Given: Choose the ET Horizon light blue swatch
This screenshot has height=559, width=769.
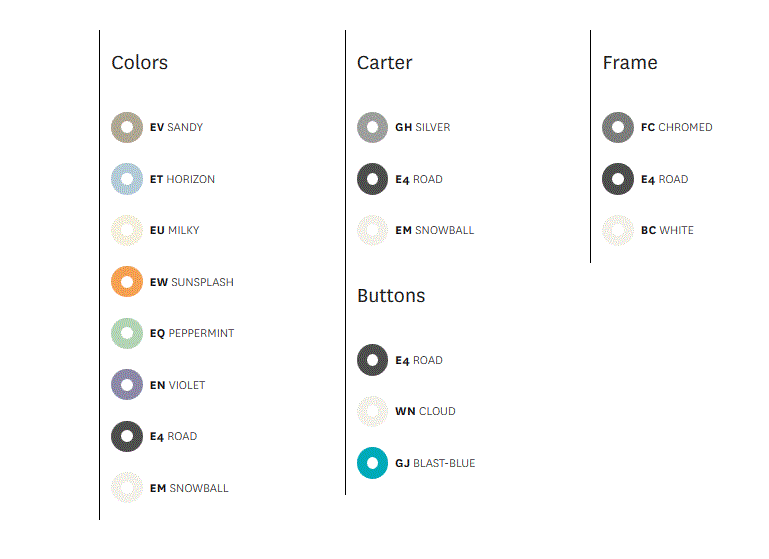Looking at the screenshot, I should pyautogui.click(x=127, y=179).
